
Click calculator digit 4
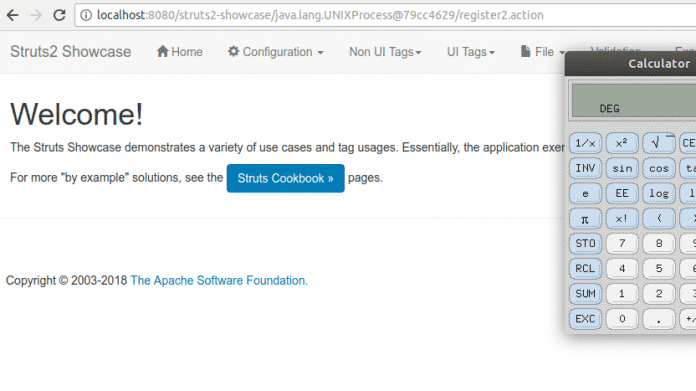point(622,269)
